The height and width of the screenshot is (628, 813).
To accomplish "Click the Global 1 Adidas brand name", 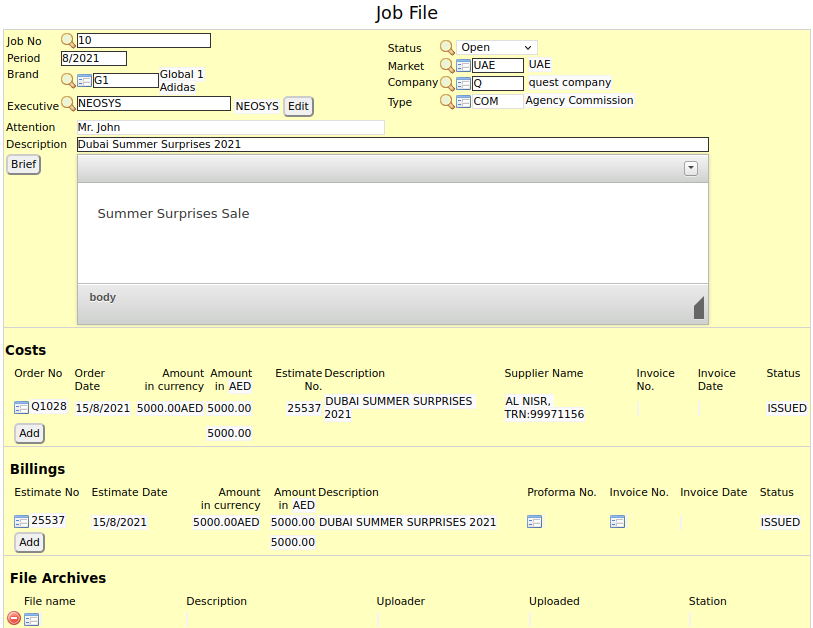I will point(181,81).
